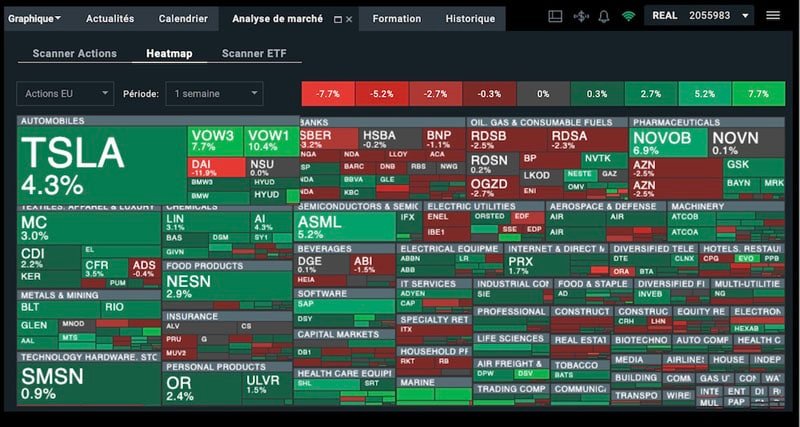The height and width of the screenshot is (427, 800).
Task: Select the NOVN 0.1% tile
Action: click(x=747, y=142)
